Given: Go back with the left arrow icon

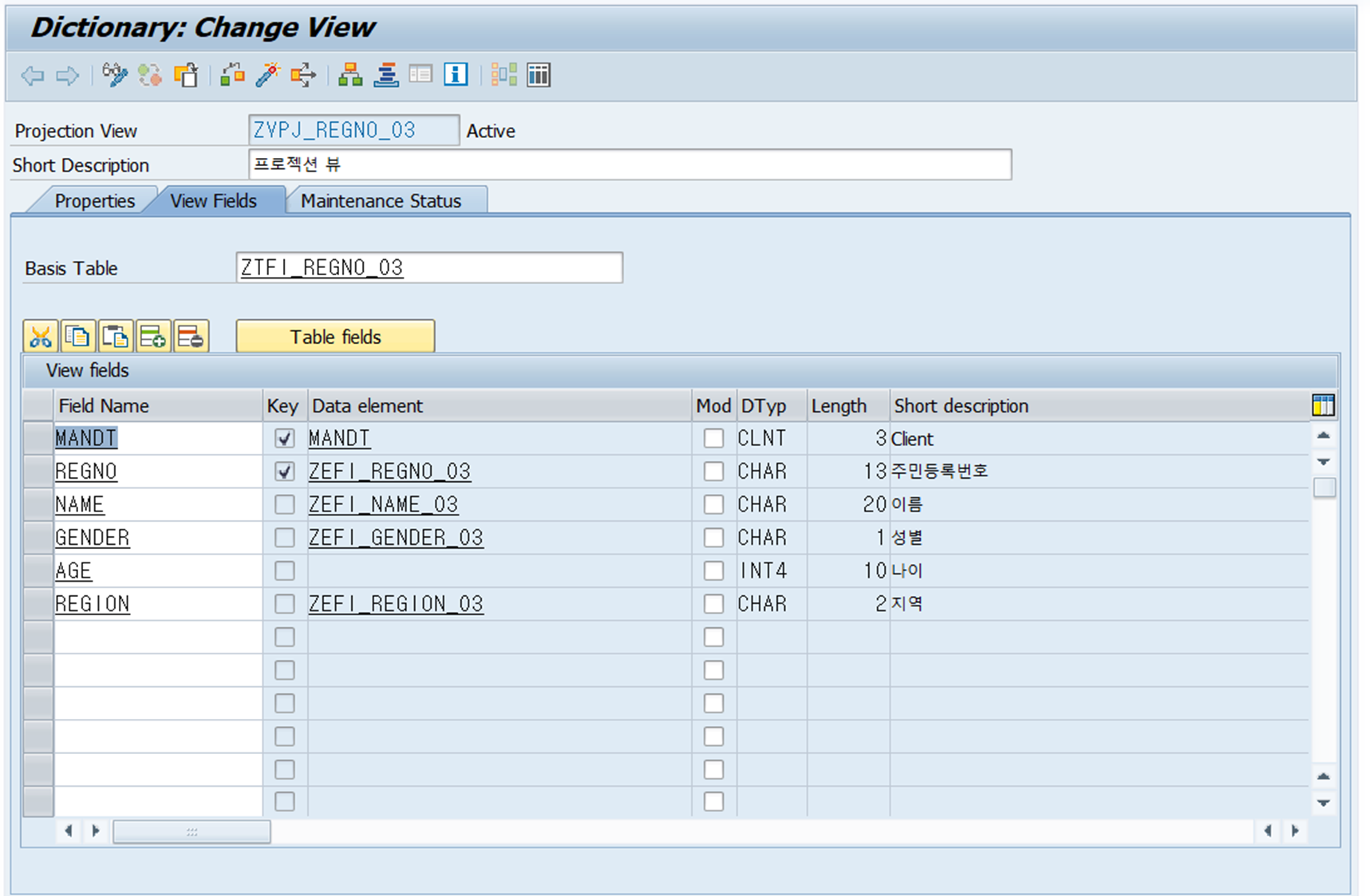Looking at the screenshot, I should 33,76.
